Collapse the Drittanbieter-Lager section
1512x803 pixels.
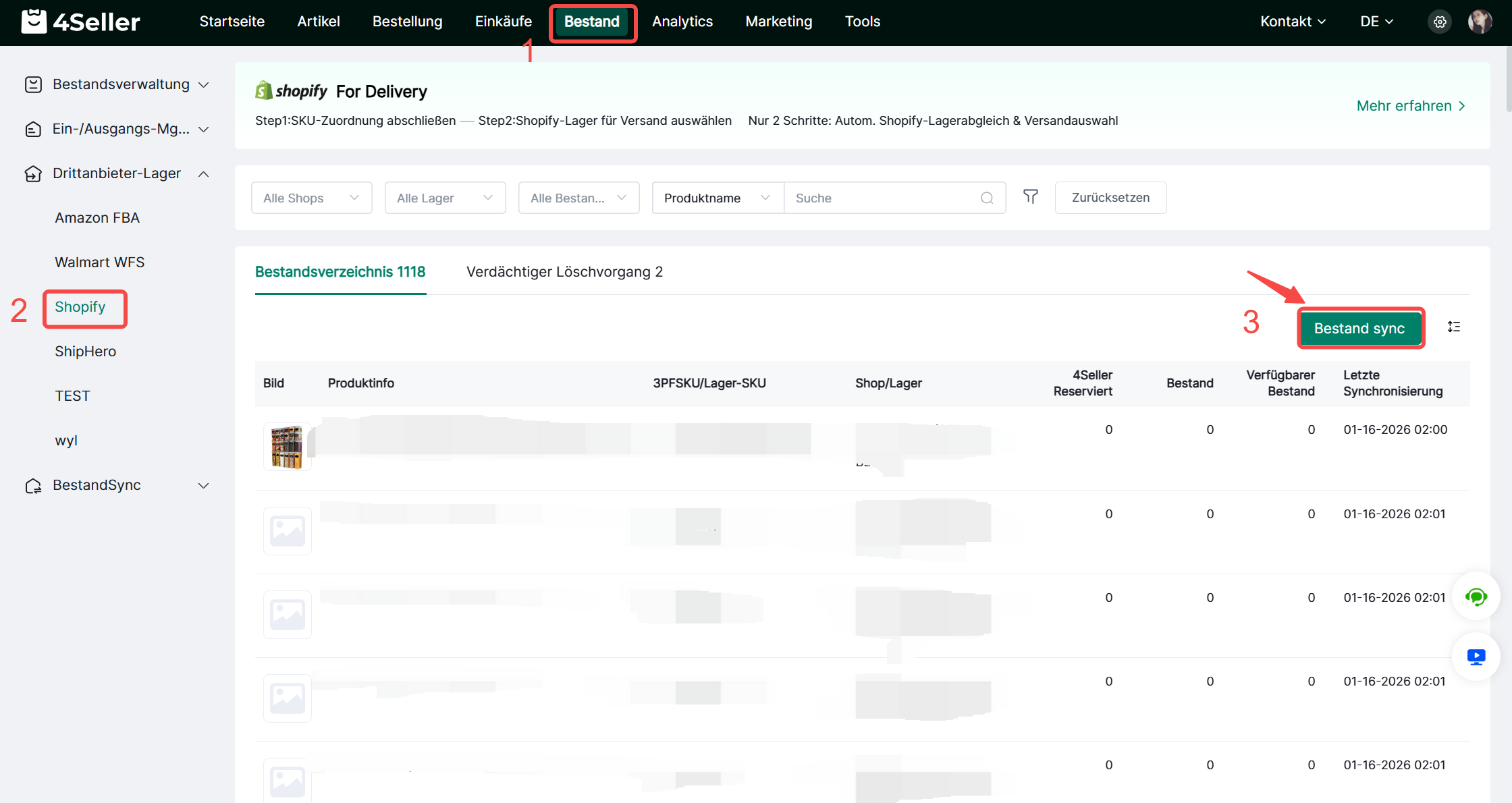117,173
